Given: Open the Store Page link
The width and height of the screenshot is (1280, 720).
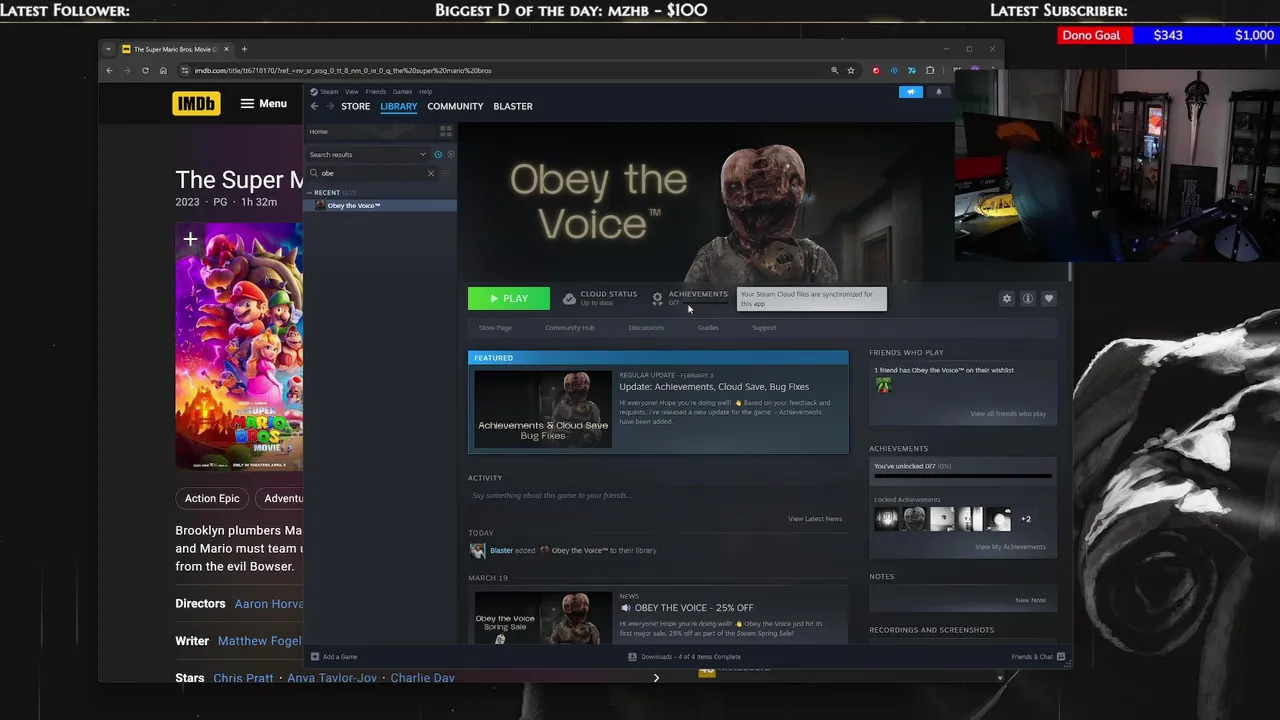Looking at the screenshot, I should pyautogui.click(x=495, y=328).
